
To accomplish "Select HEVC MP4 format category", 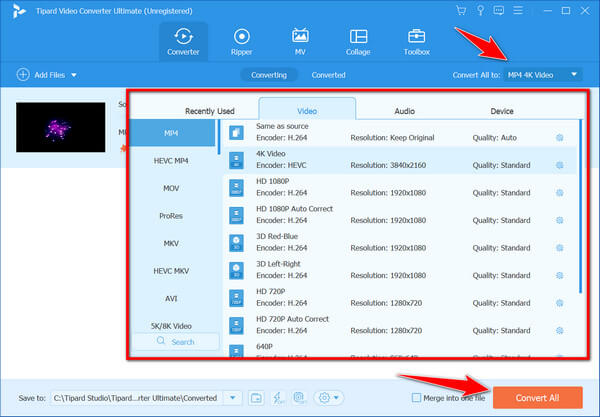I will click(x=173, y=161).
